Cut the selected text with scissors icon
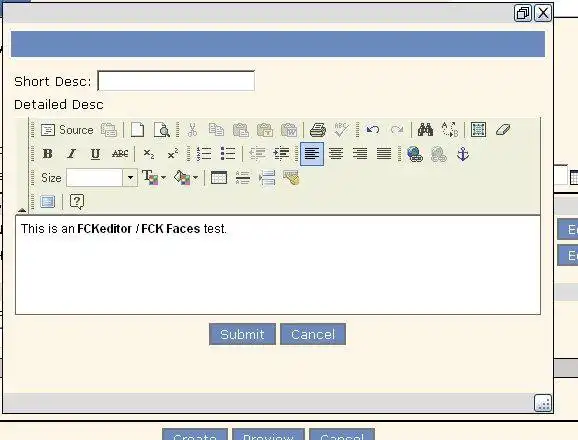The image size is (578, 440). [192, 130]
